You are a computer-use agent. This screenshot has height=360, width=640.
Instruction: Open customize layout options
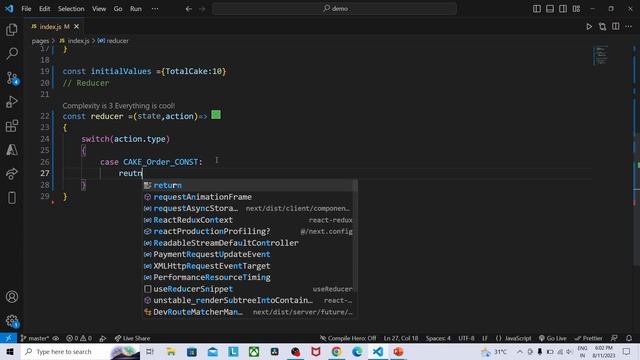point(576,9)
